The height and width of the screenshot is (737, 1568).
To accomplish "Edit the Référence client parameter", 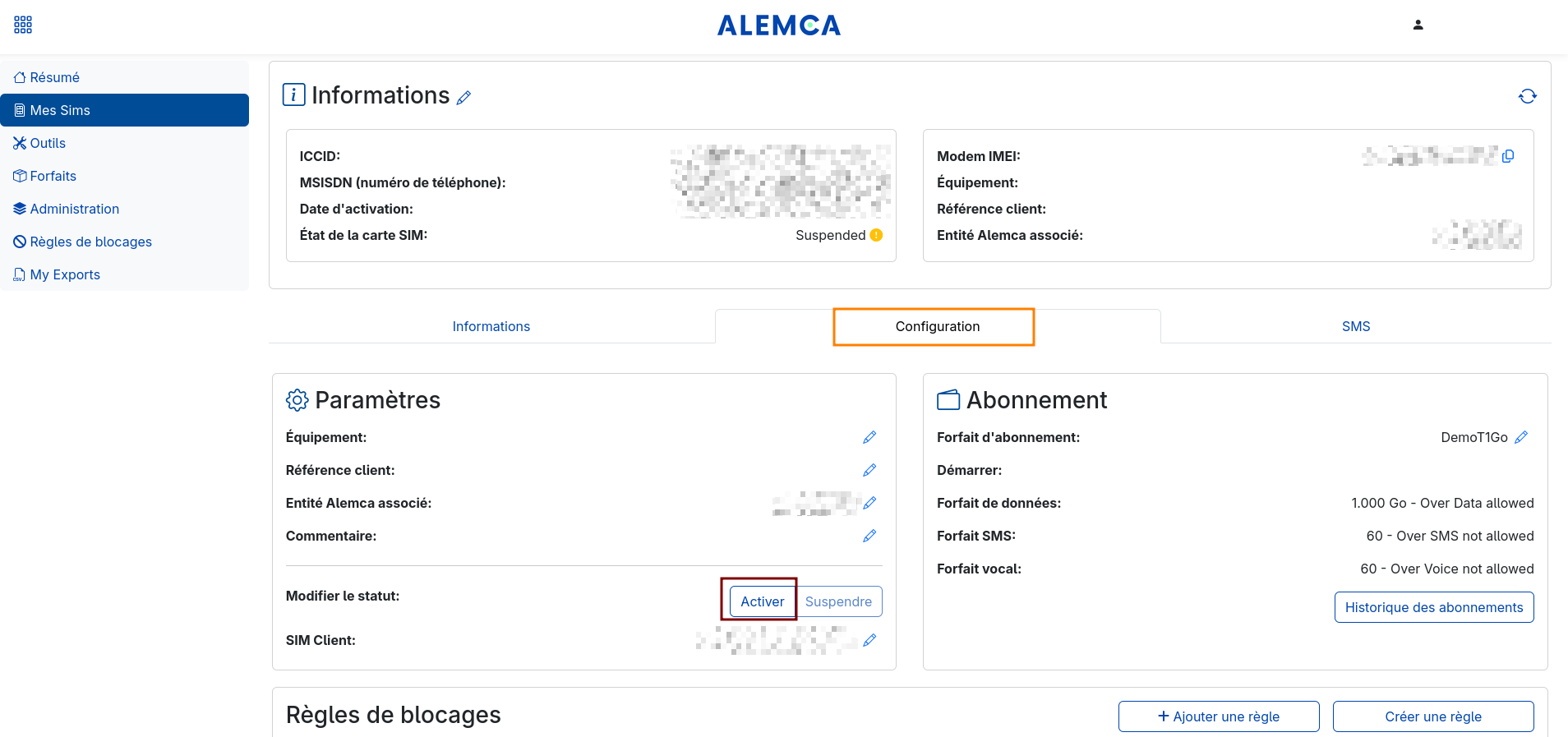I will point(869,470).
